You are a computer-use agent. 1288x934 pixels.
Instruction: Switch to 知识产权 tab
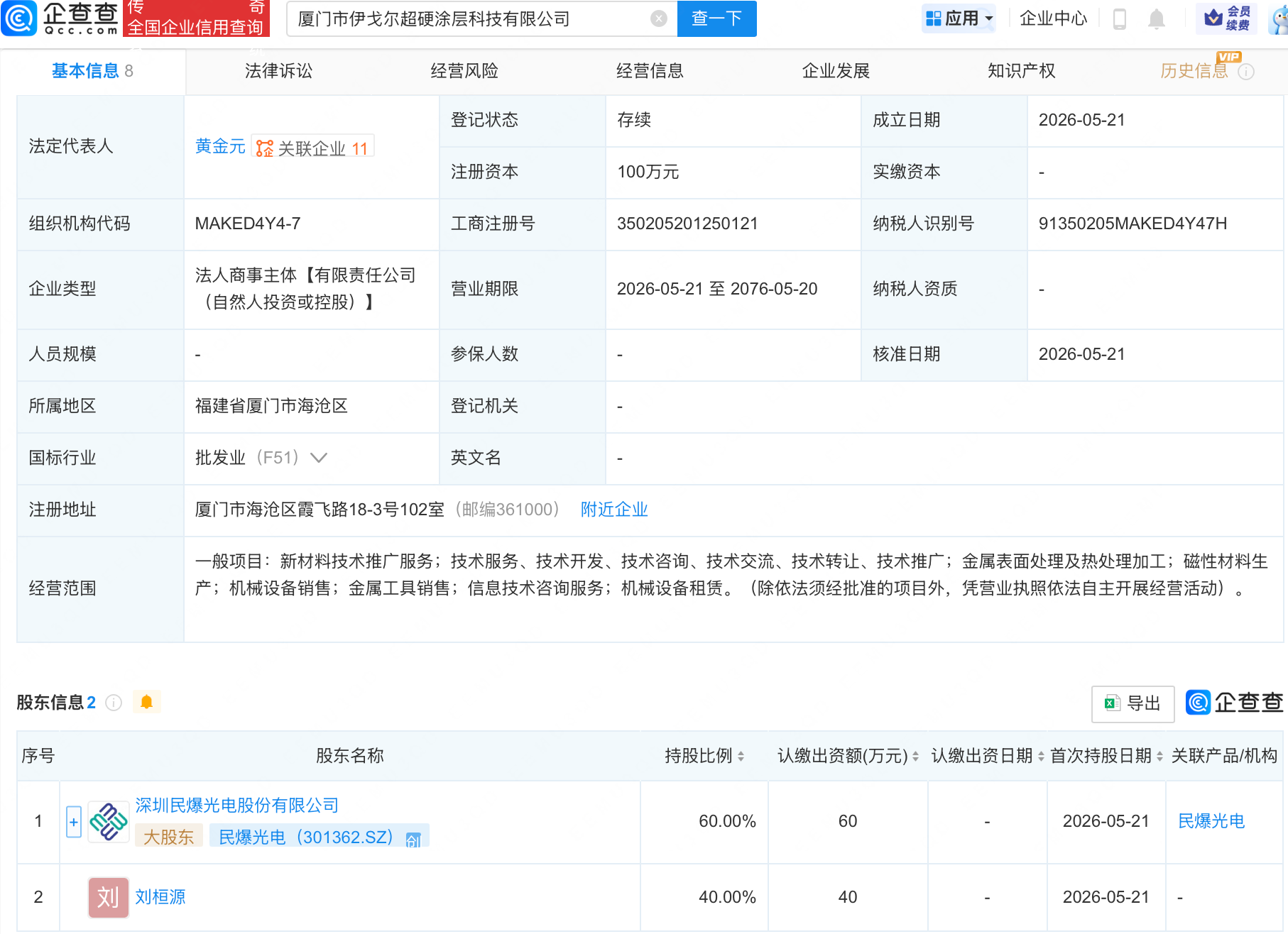point(1021,71)
